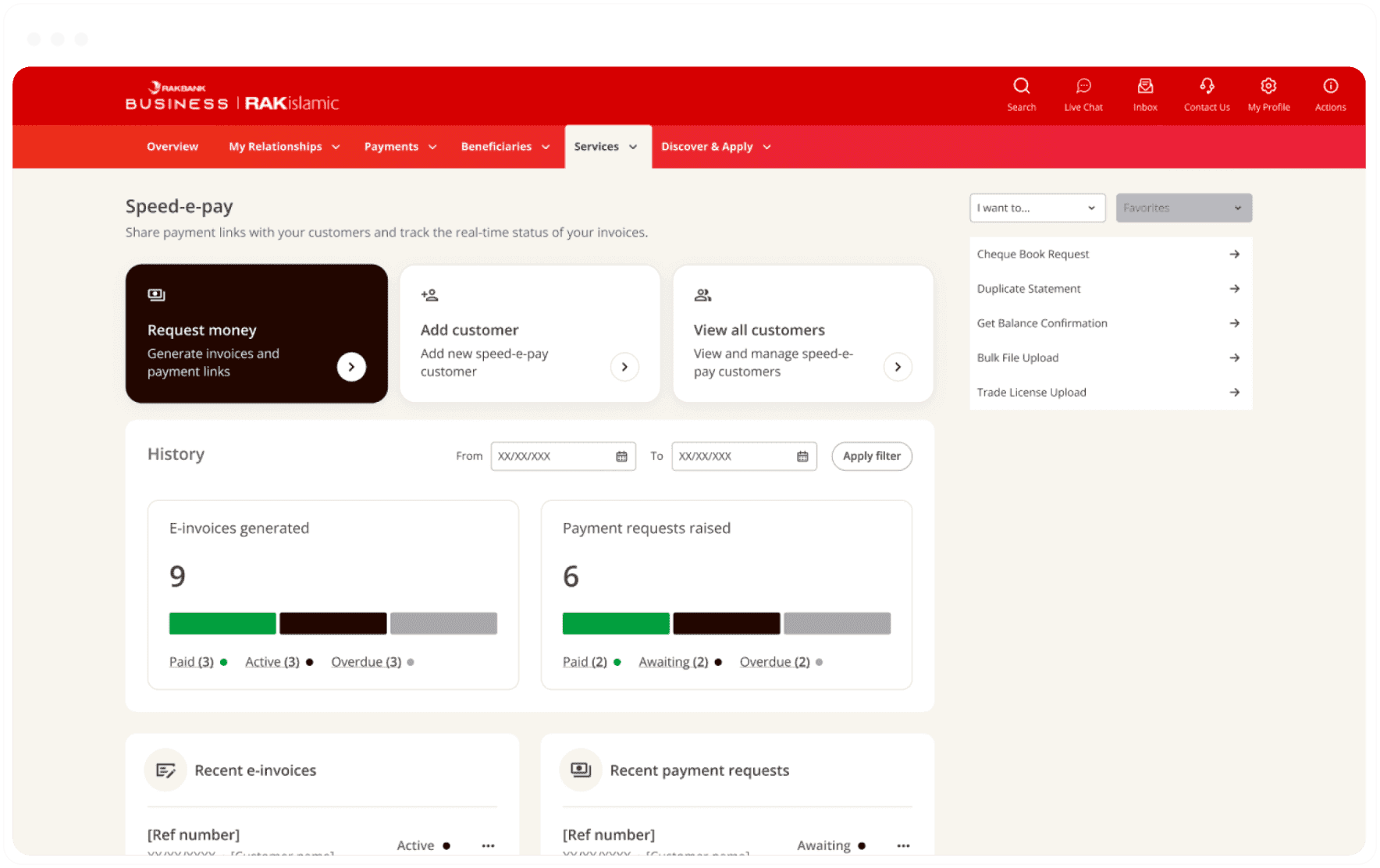Click the From date input field

pos(564,457)
